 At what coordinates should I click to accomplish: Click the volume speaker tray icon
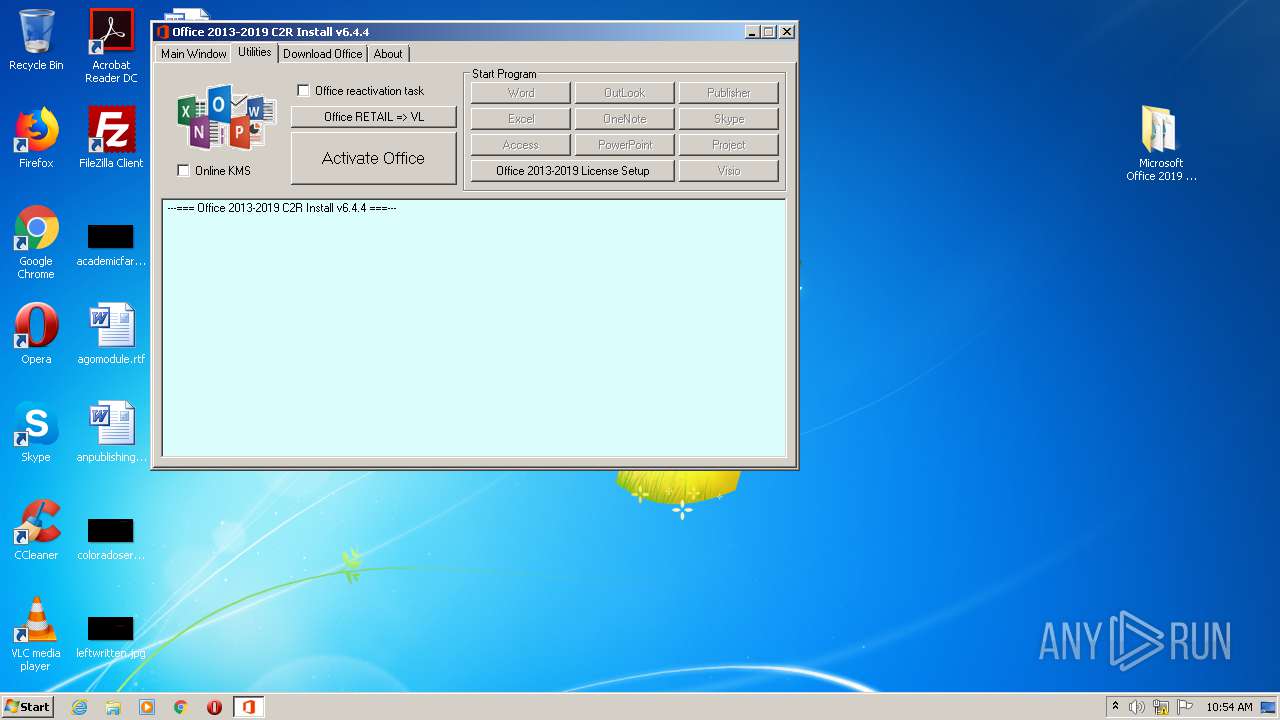tap(1137, 707)
